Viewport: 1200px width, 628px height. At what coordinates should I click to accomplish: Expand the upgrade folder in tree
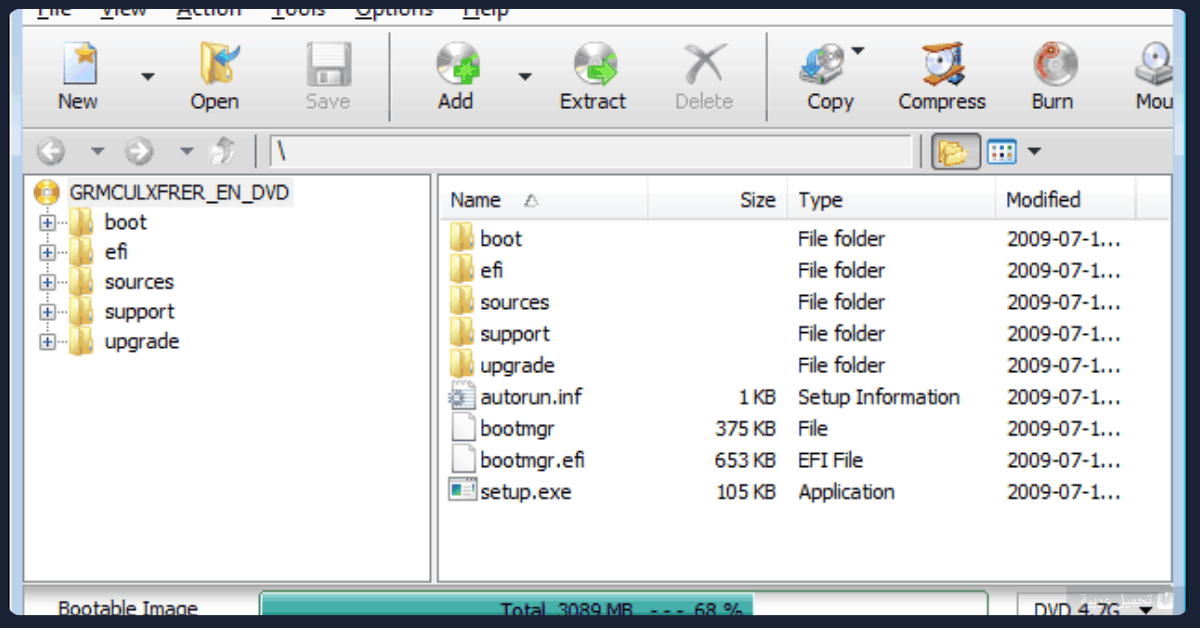(x=47, y=342)
